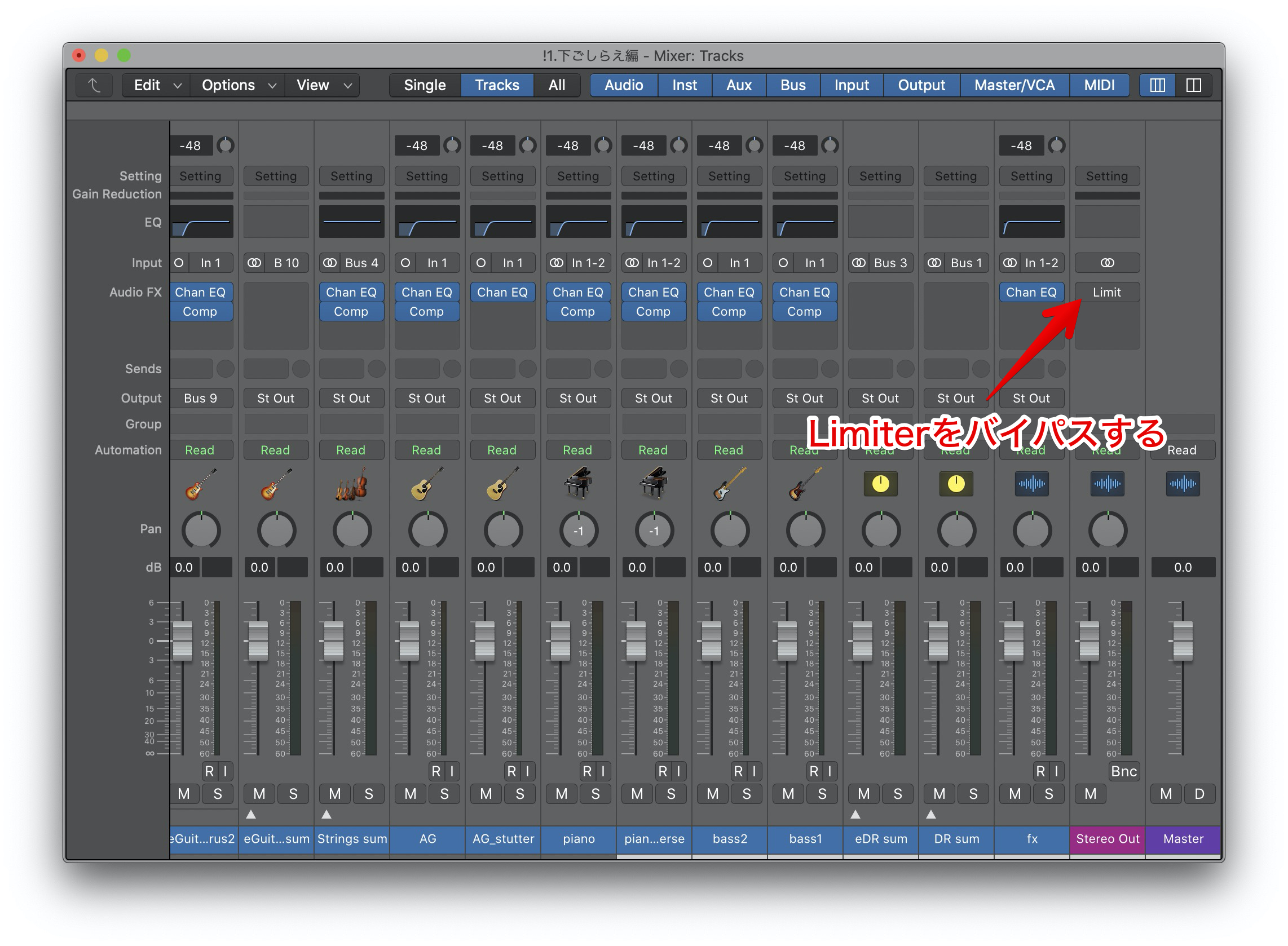Switch to narrow channel strips view icon

tap(1157, 85)
